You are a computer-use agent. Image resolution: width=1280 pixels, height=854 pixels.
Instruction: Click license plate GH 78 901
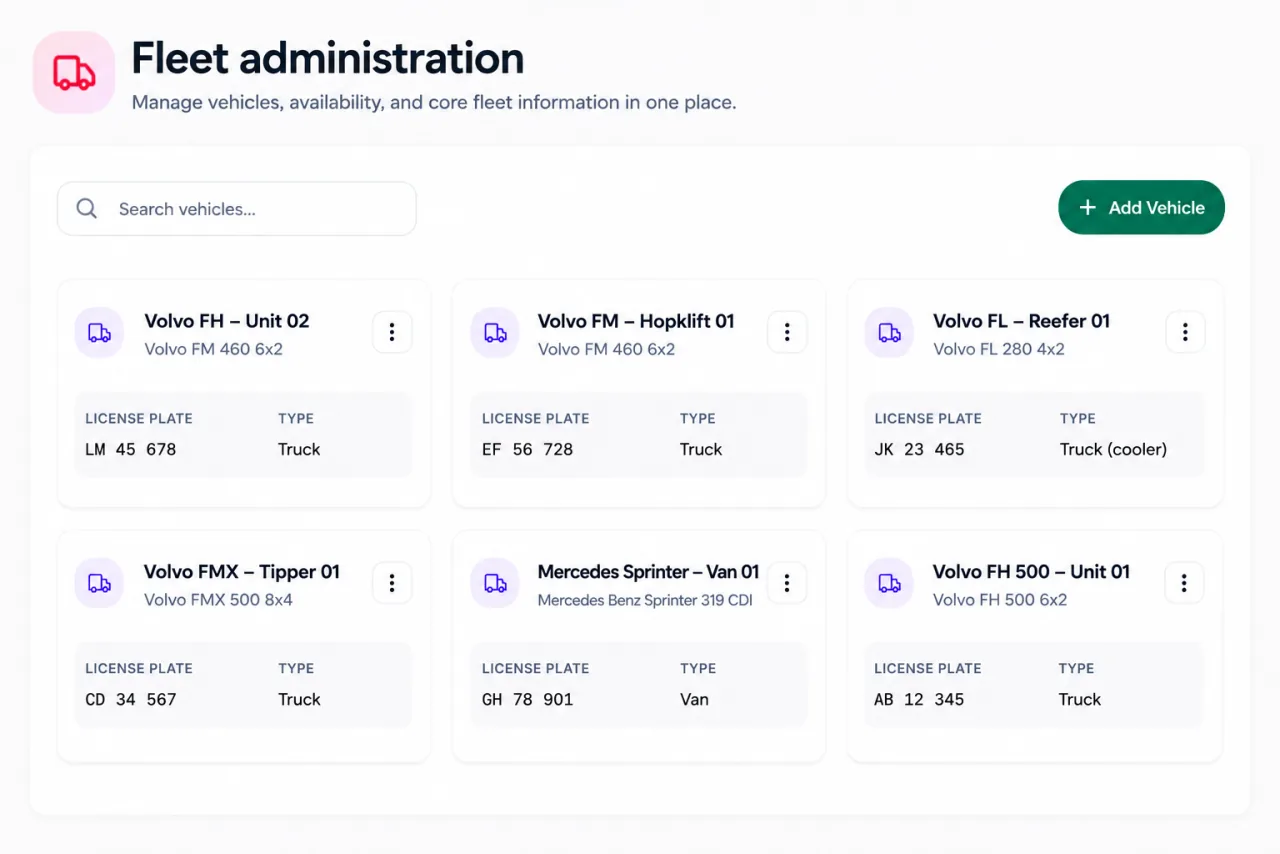[x=527, y=699]
